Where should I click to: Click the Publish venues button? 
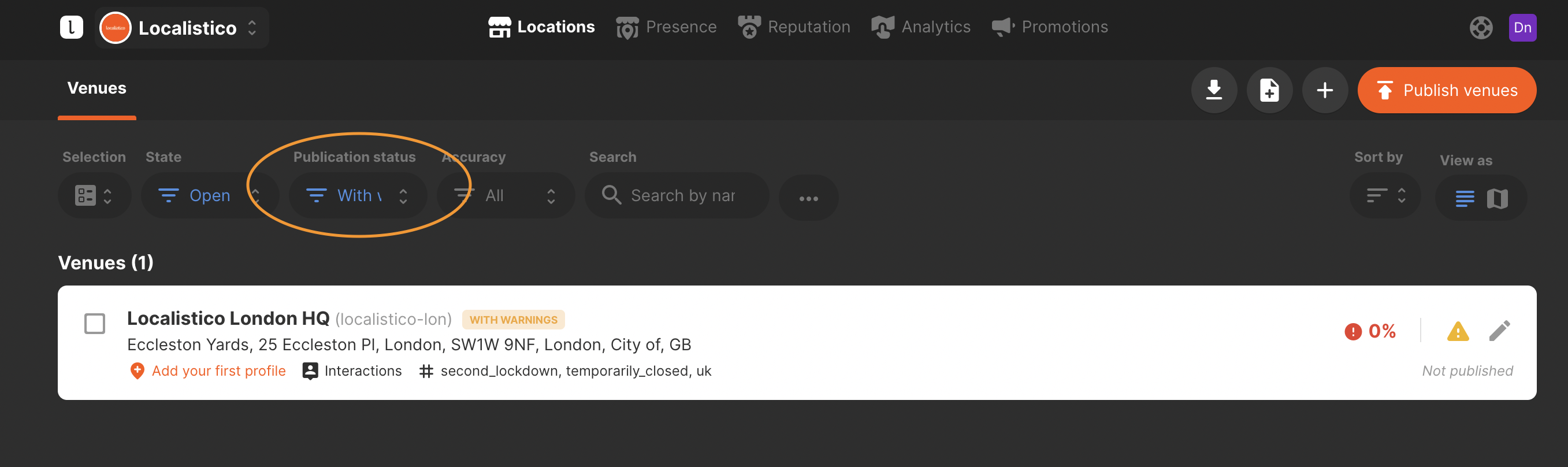(x=1446, y=90)
